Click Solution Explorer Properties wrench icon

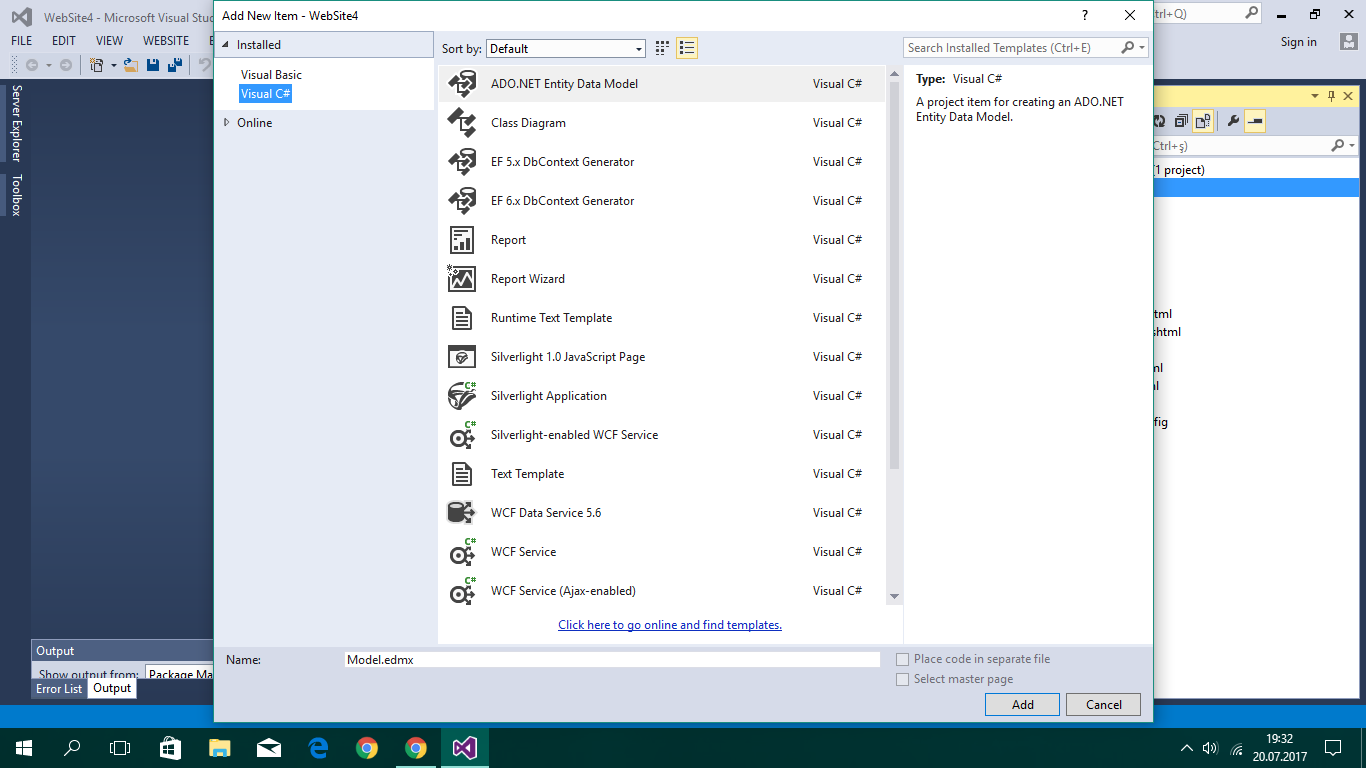[x=1233, y=121]
